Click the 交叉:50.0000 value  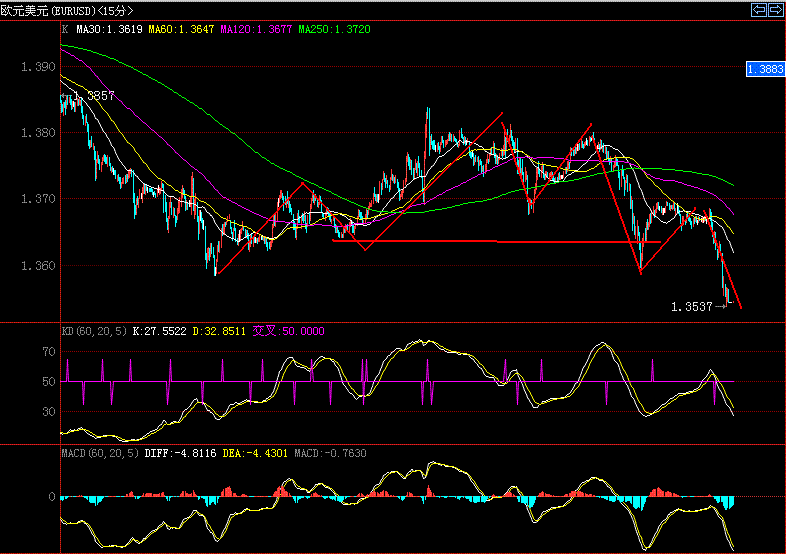(289, 331)
